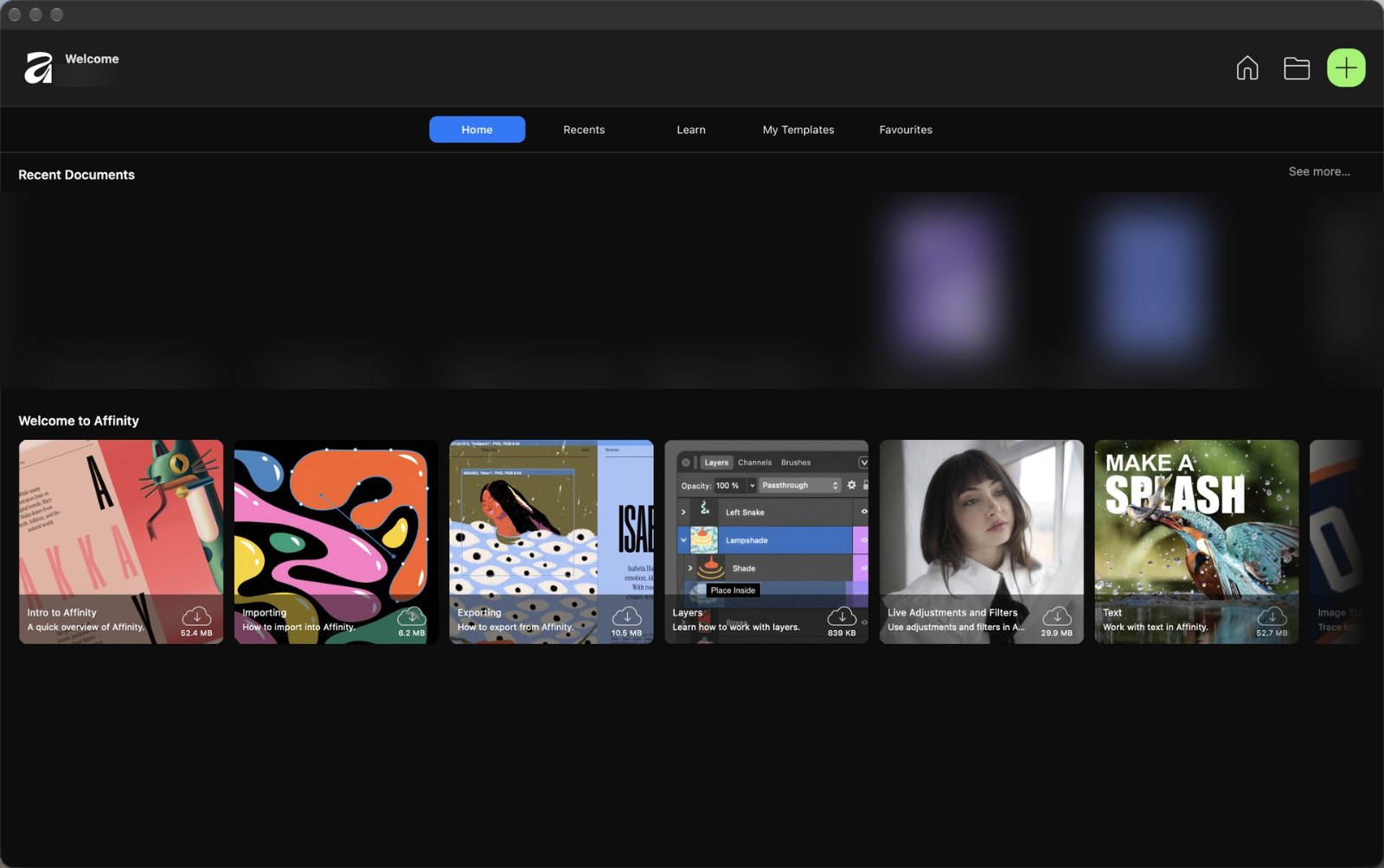Click the 10.5 MB size label
The image size is (1384, 868).
point(626,633)
